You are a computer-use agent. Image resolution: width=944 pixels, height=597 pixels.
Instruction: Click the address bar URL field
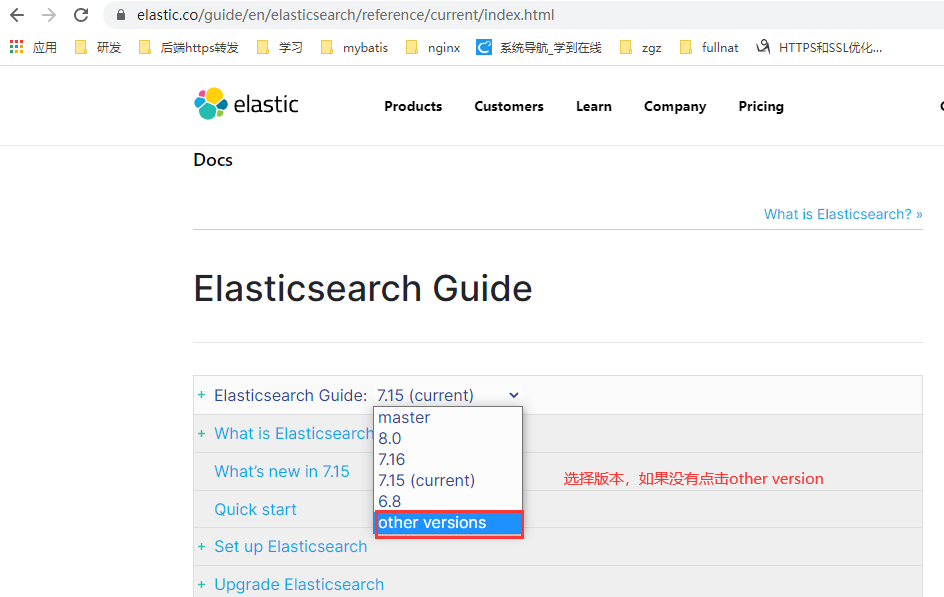click(x=524, y=15)
